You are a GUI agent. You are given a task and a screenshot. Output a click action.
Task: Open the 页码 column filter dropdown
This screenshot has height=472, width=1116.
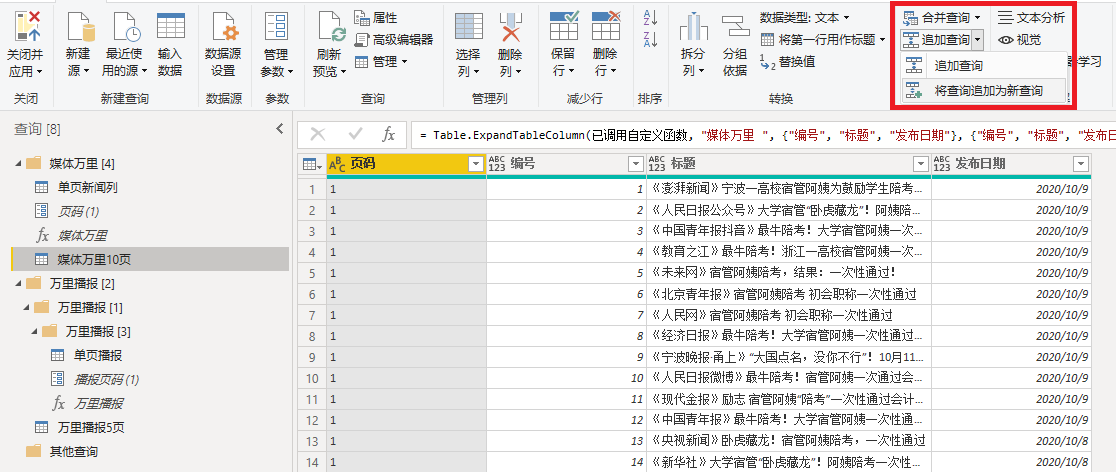click(x=474, y=164)
